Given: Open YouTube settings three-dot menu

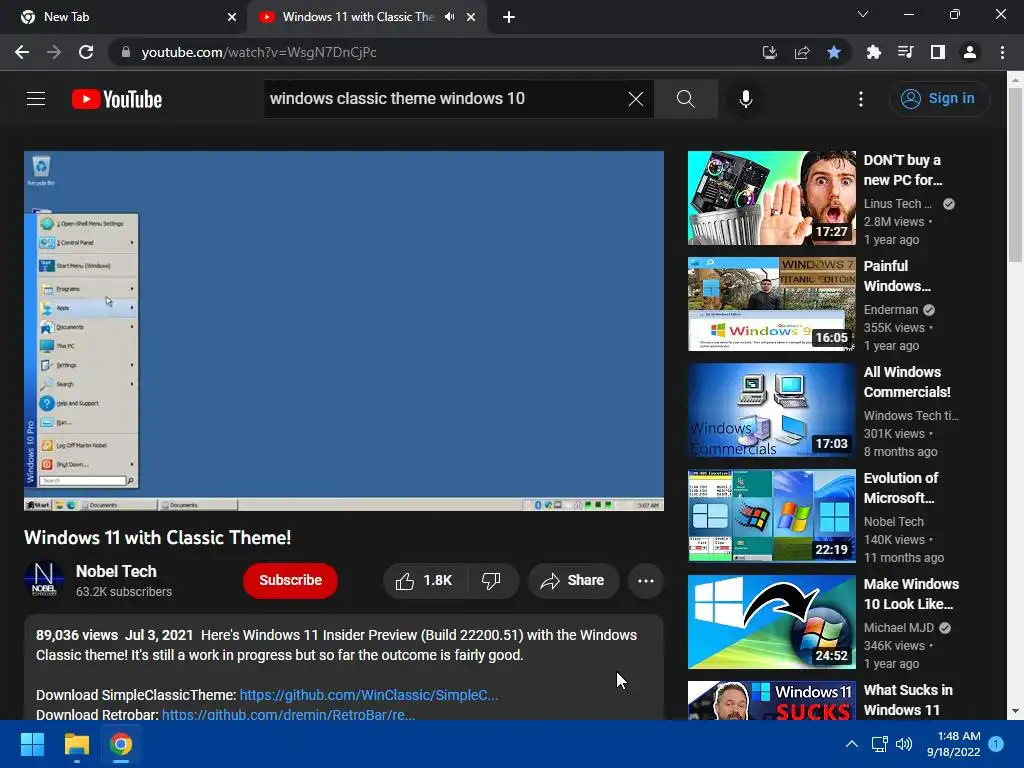Looking at the screenshot, I should 861,99.
